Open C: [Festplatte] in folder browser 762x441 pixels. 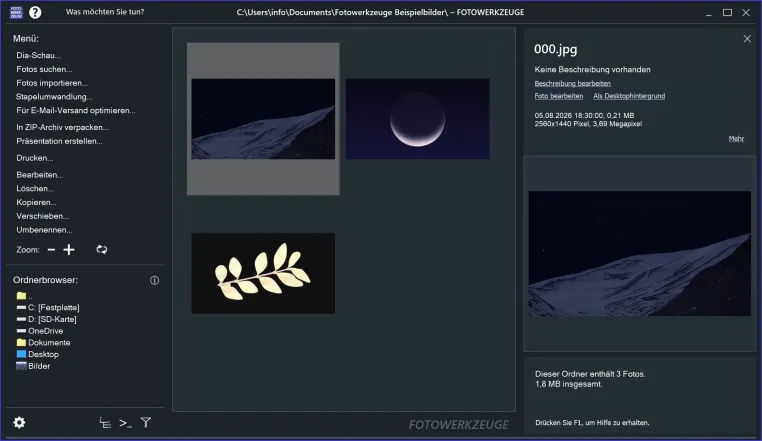pos(53,307)
